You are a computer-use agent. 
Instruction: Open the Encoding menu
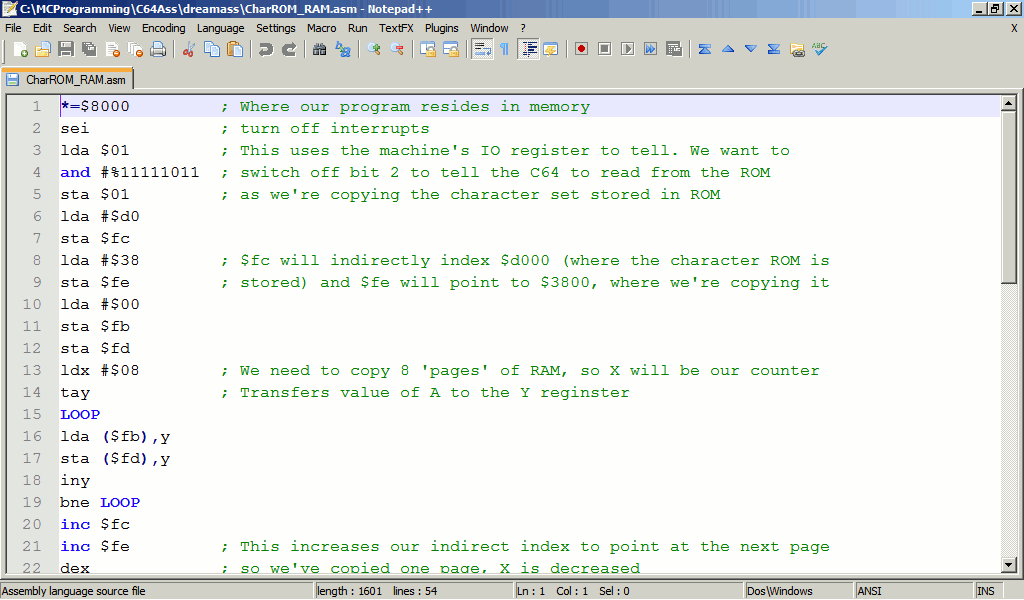point(163,28)
